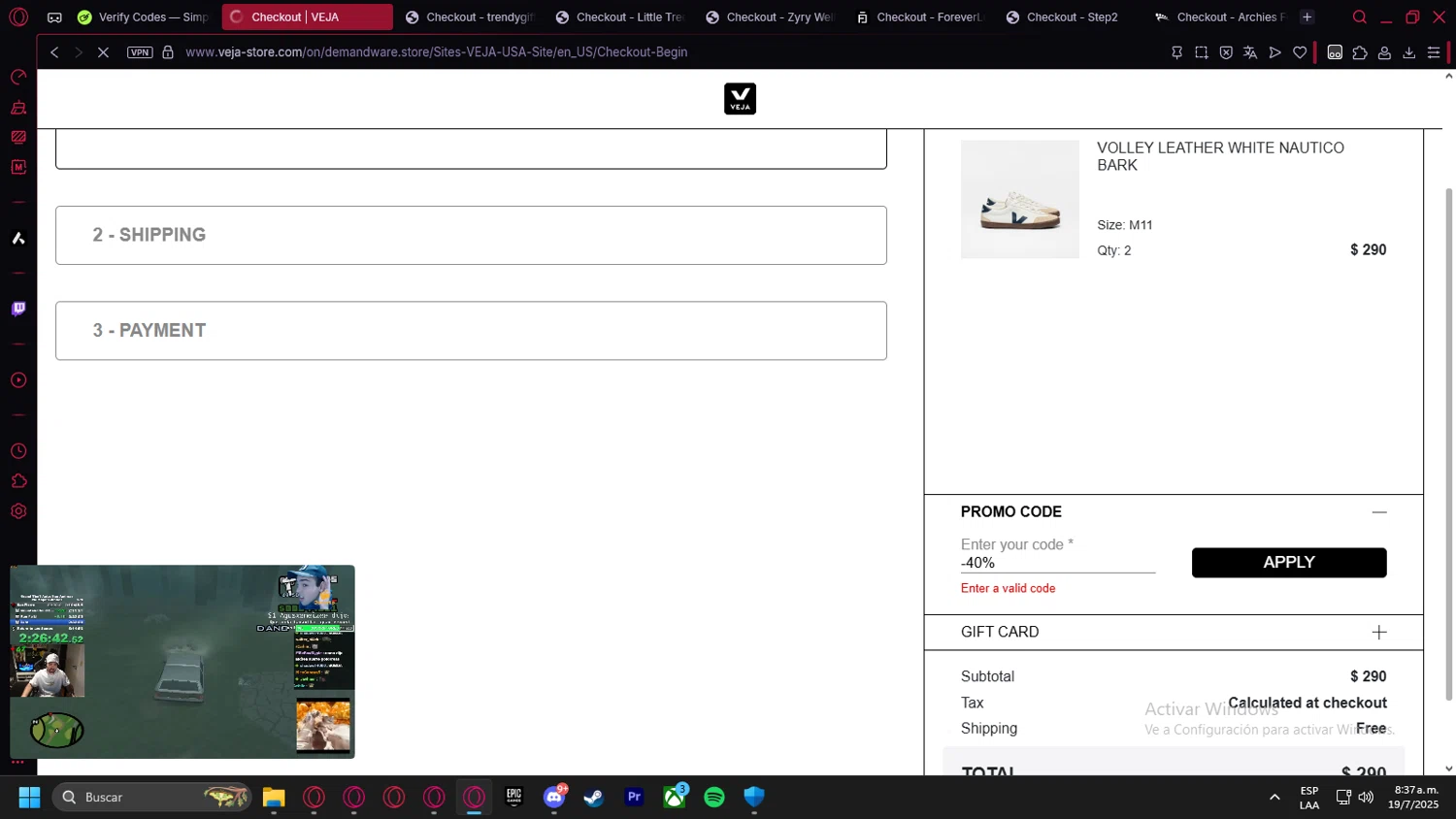Open the sidebar player icon
The image size is (1456, 819).
point(18,380)
